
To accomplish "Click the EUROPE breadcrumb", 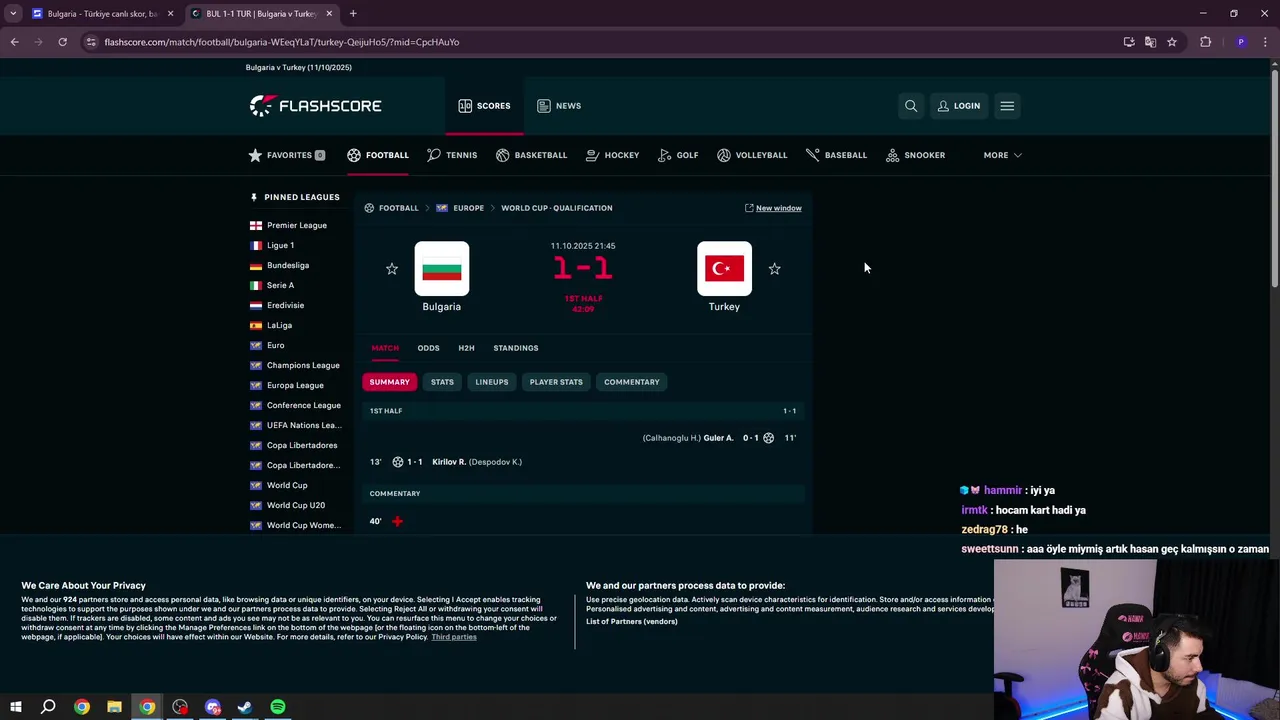I will (x=468, y=208).
